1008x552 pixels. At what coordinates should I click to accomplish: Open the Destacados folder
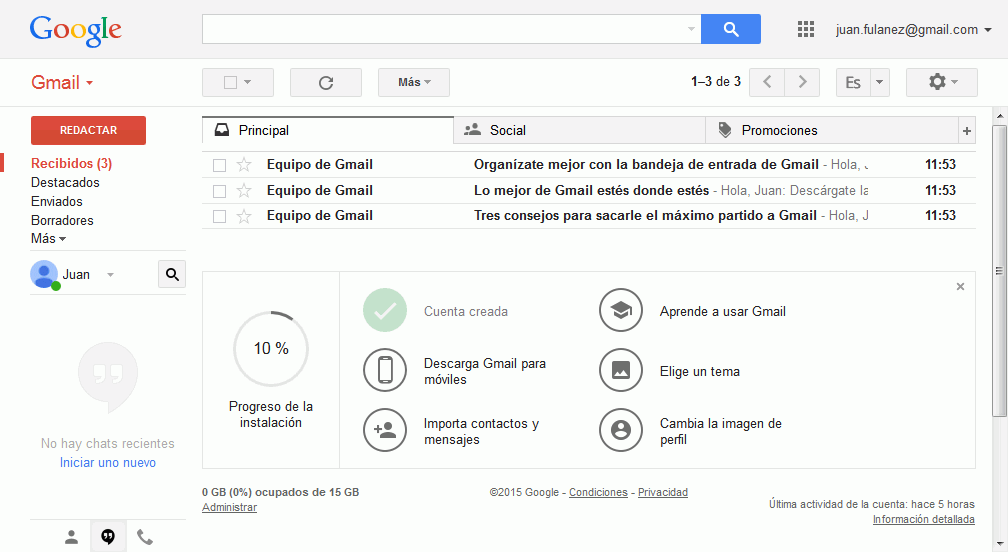pos(65,183)
